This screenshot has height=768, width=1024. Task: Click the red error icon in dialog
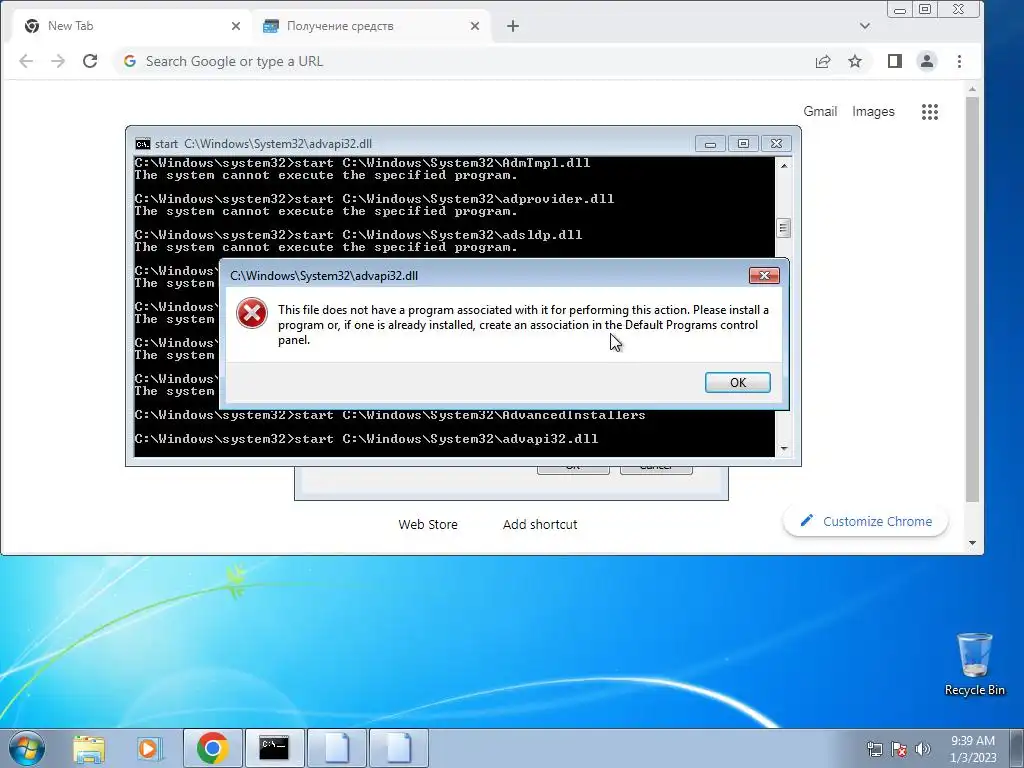coord(251,313)
